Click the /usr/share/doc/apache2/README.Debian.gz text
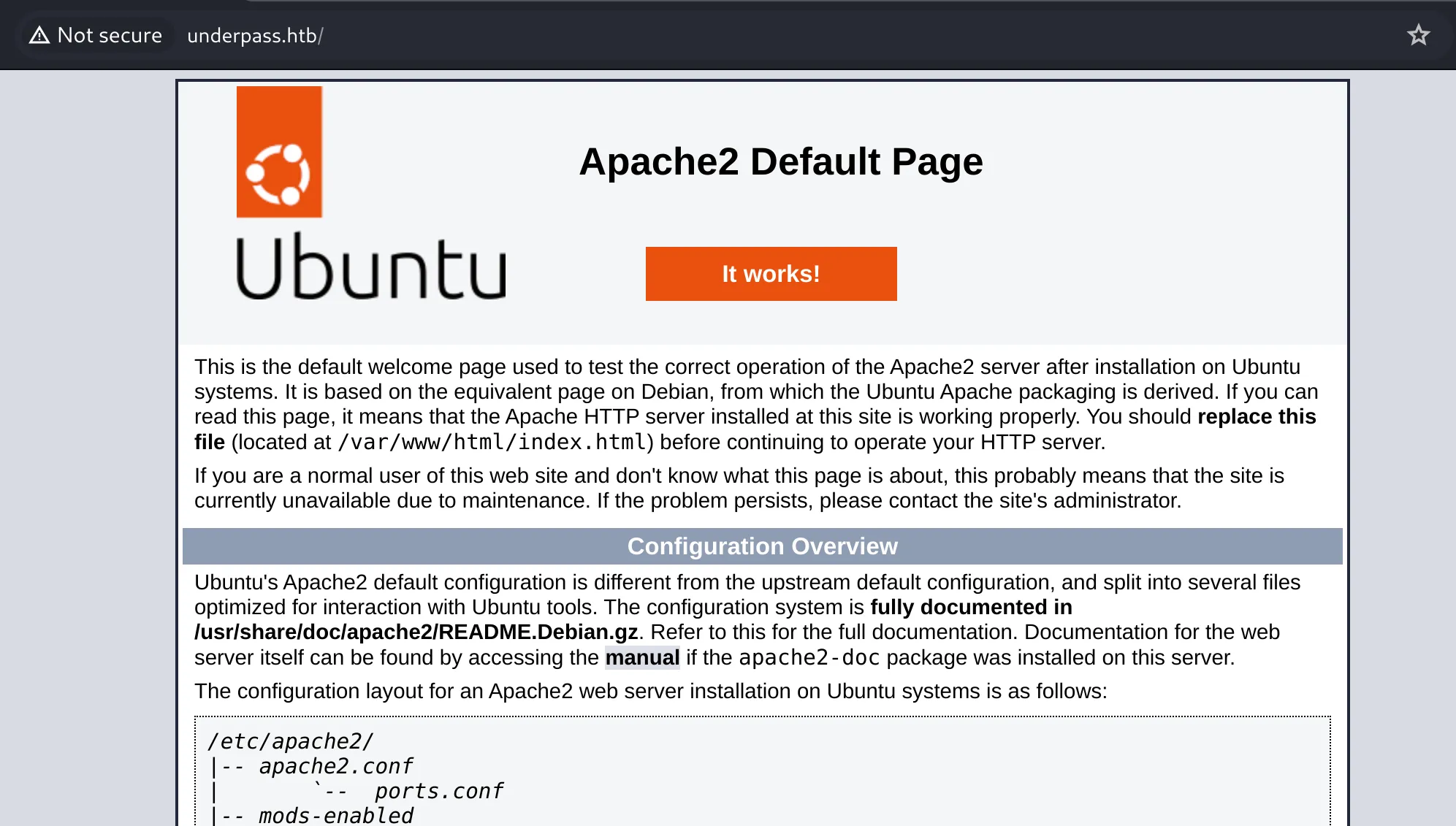 [x=416, y=632]
